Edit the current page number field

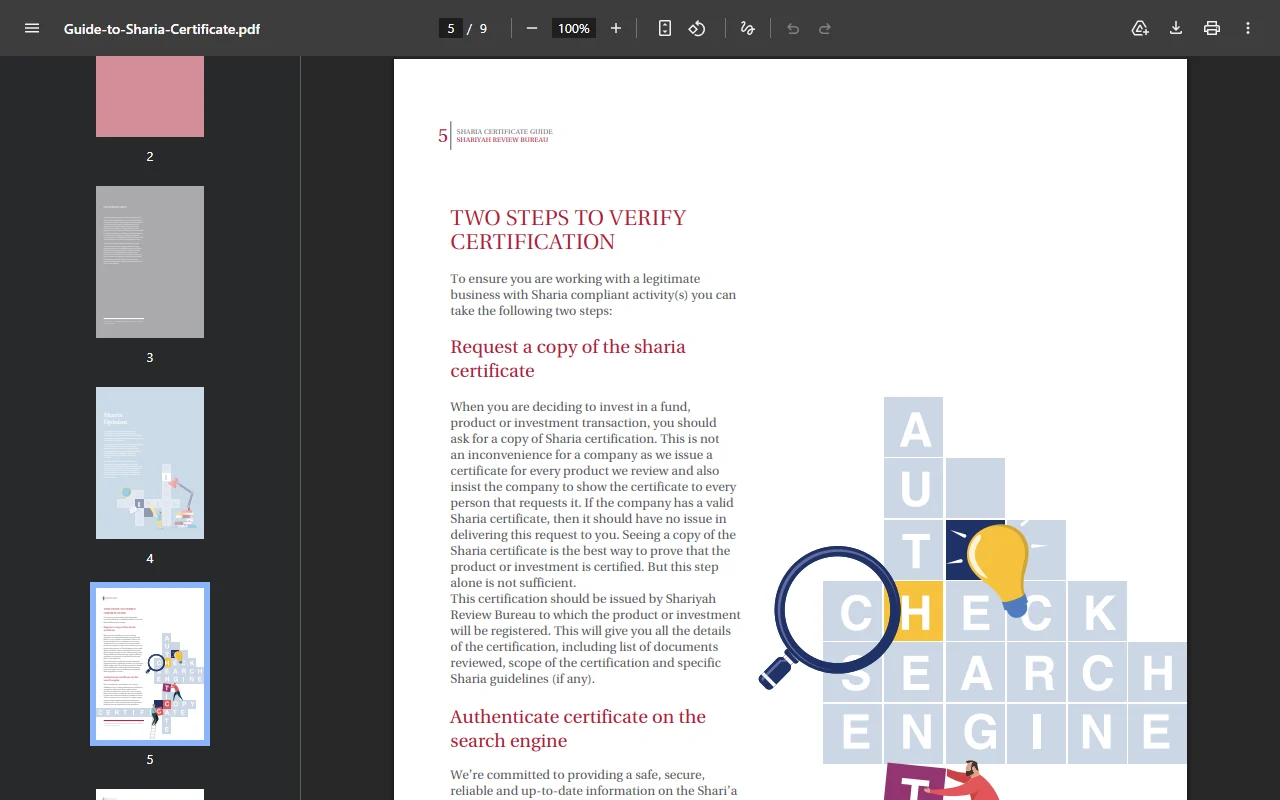click(451, 28)
